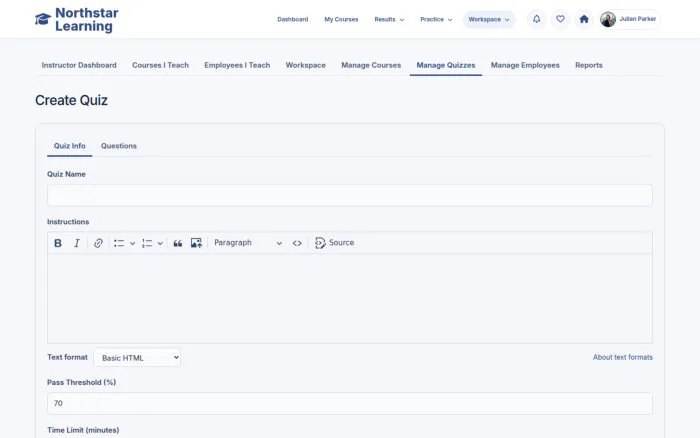Click the Time Limit (minutes) label
Viewport: 700px width, 438px height.
click(83, 430)
